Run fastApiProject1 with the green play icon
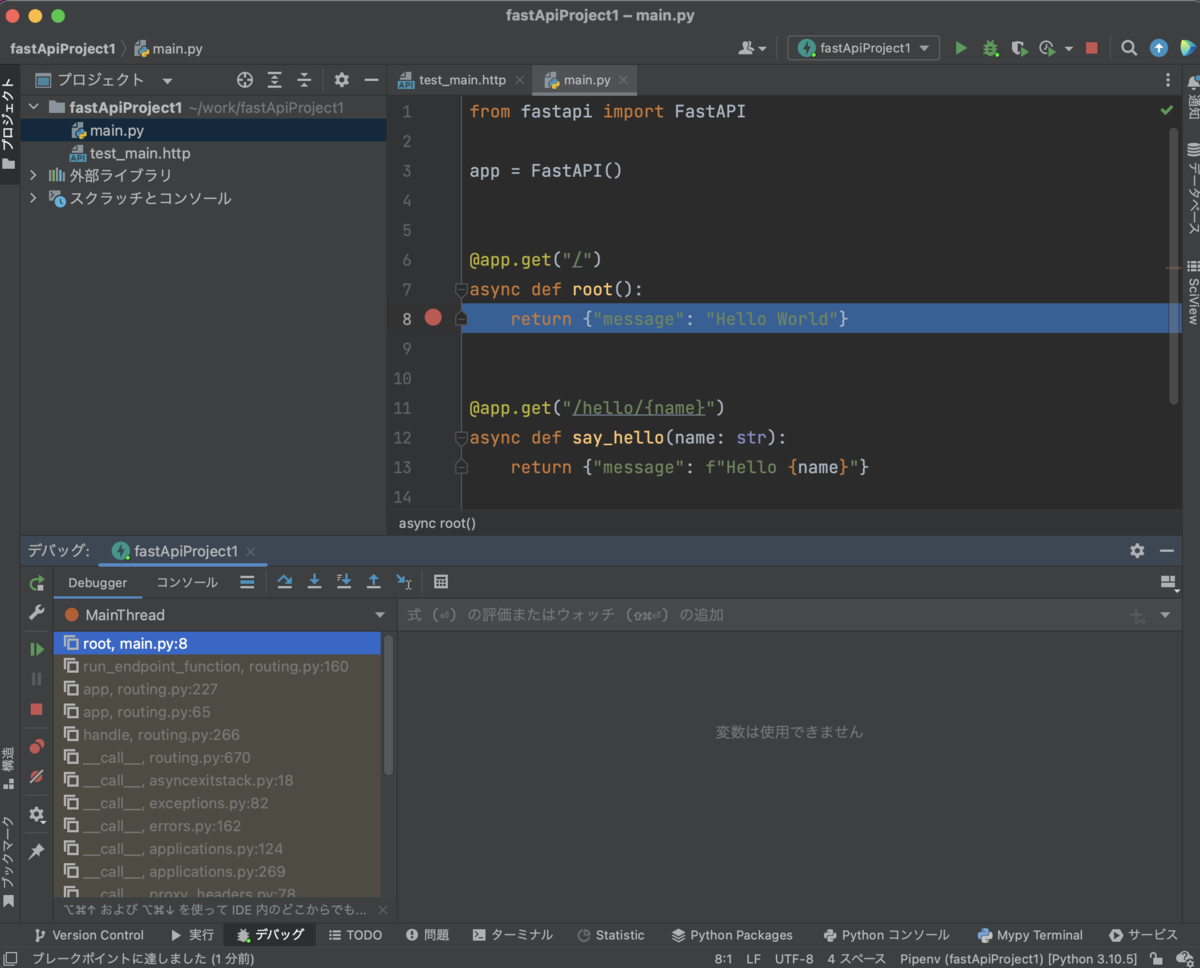1200x968 pixels. click(x=961, y=48)
